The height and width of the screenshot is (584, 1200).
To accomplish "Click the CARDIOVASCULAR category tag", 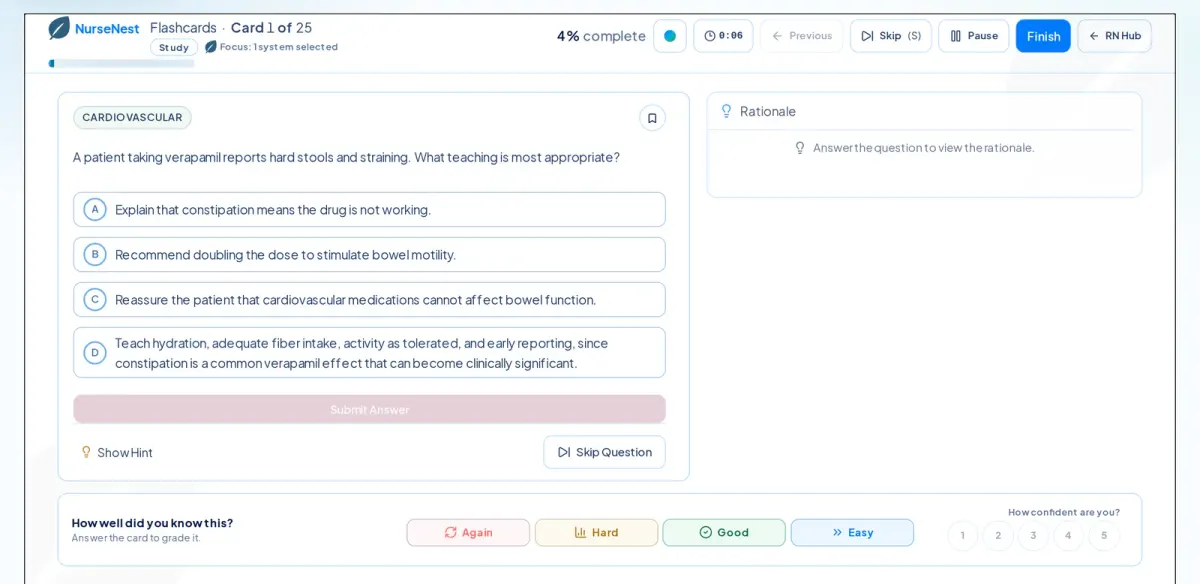I will [x=132, y=118].
